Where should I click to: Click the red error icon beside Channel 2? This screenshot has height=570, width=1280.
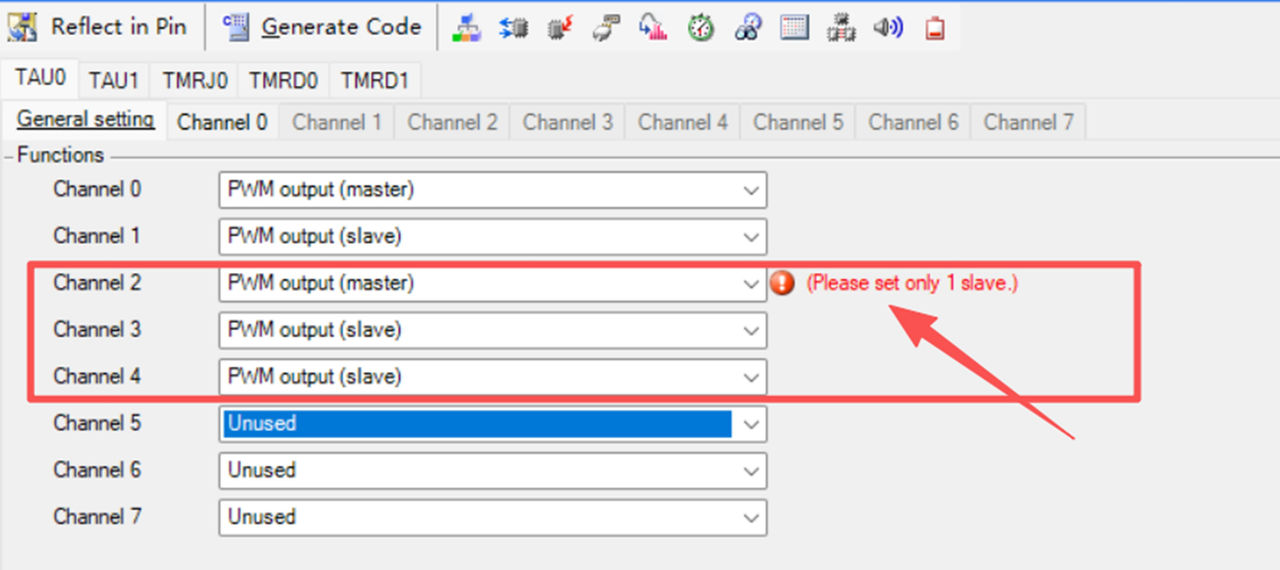click(x=783, y=283)
